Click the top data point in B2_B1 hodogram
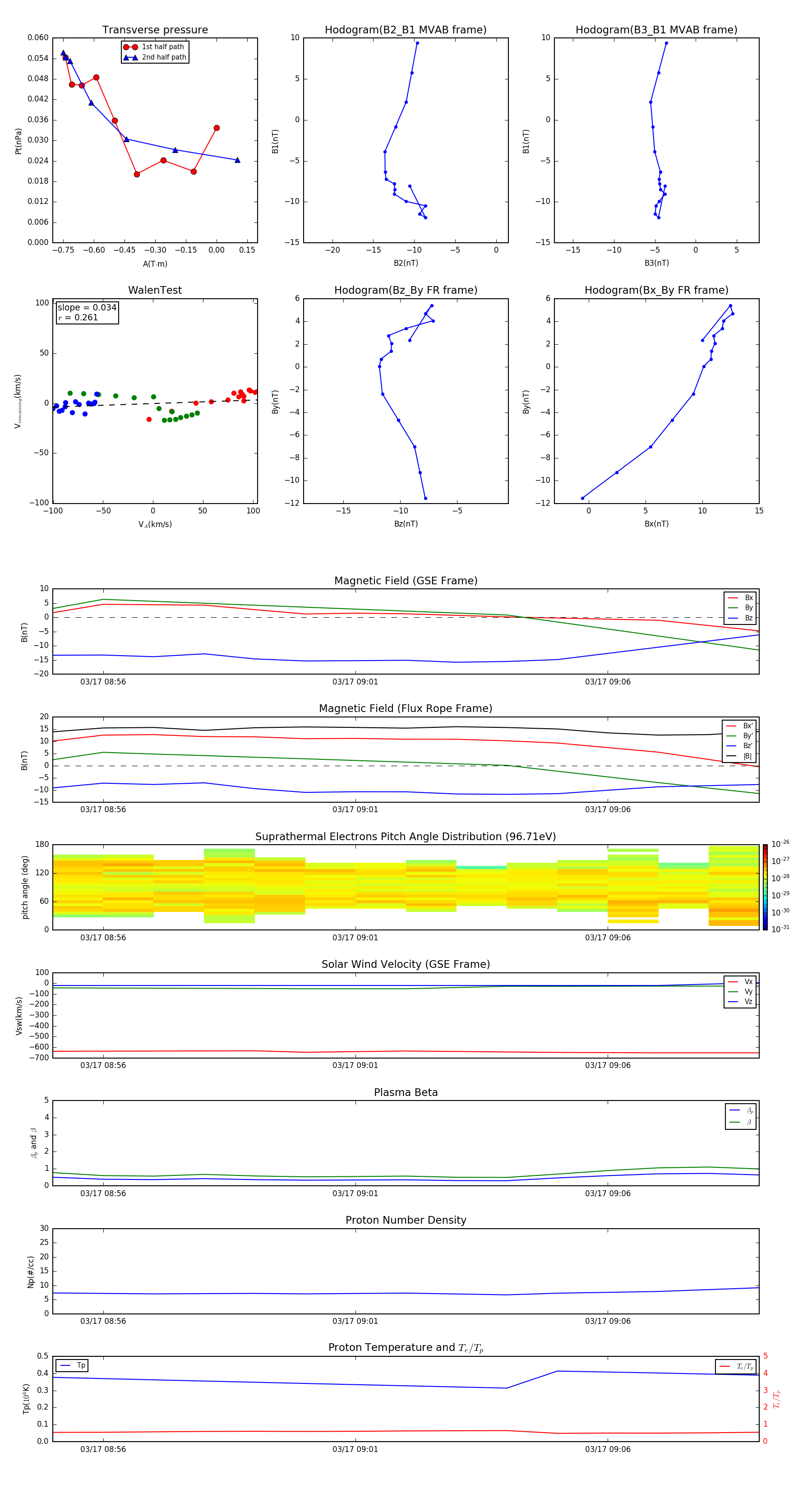The width and height of the screenshot is (812, 1489). point(417,43)
